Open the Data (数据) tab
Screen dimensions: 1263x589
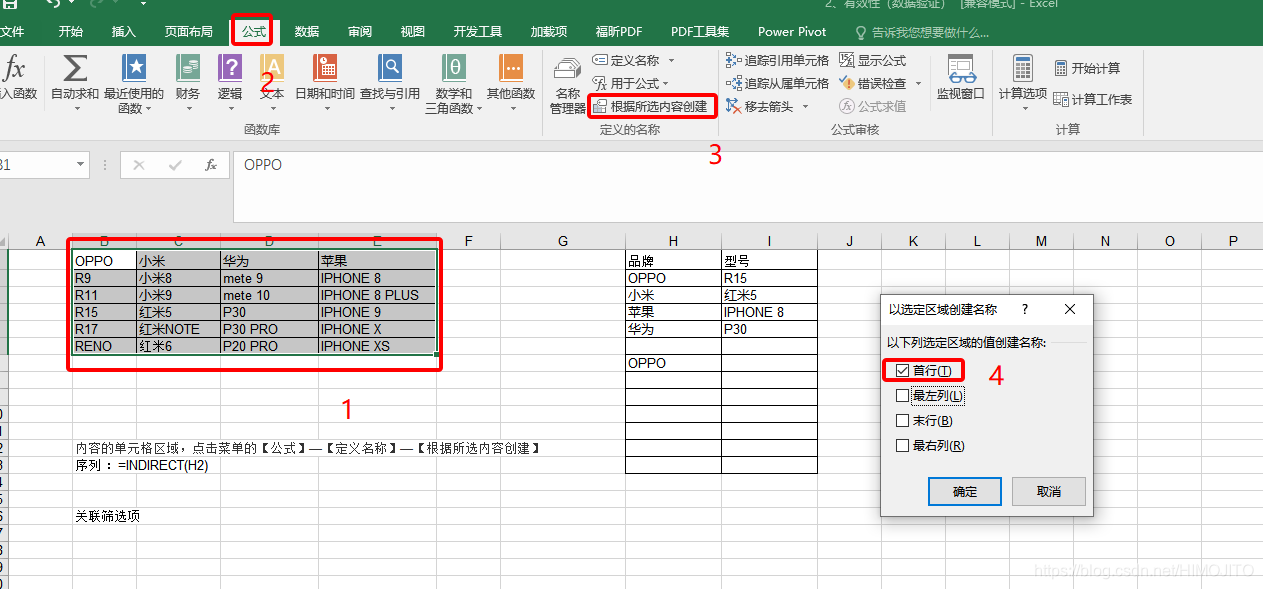pos(307,32)
